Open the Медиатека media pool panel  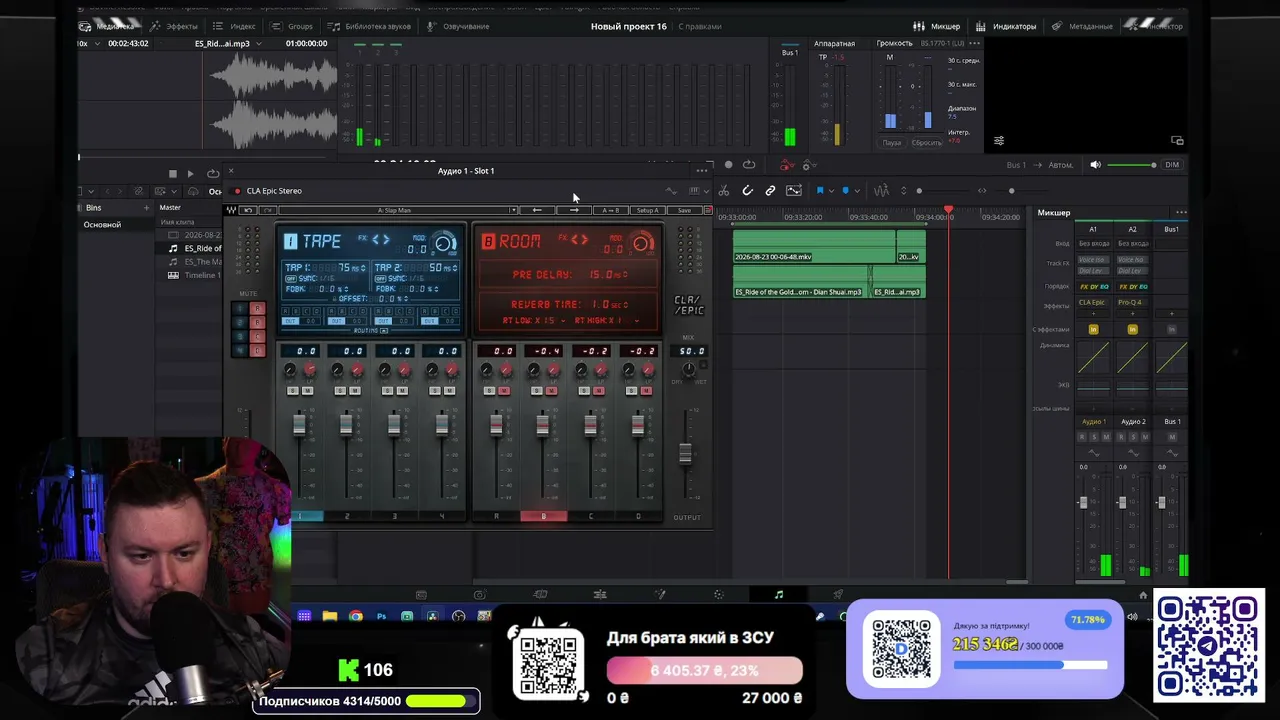tap(106, 26)
